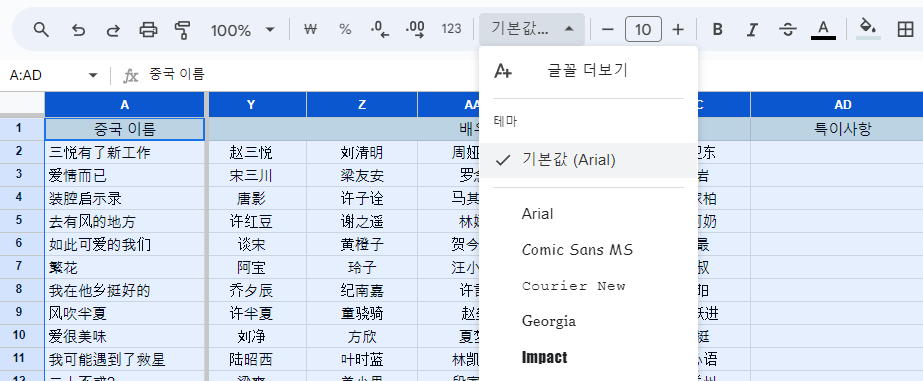Open the text color picker
The height and width of the screenshot is (381, 923).
(823, 29)
